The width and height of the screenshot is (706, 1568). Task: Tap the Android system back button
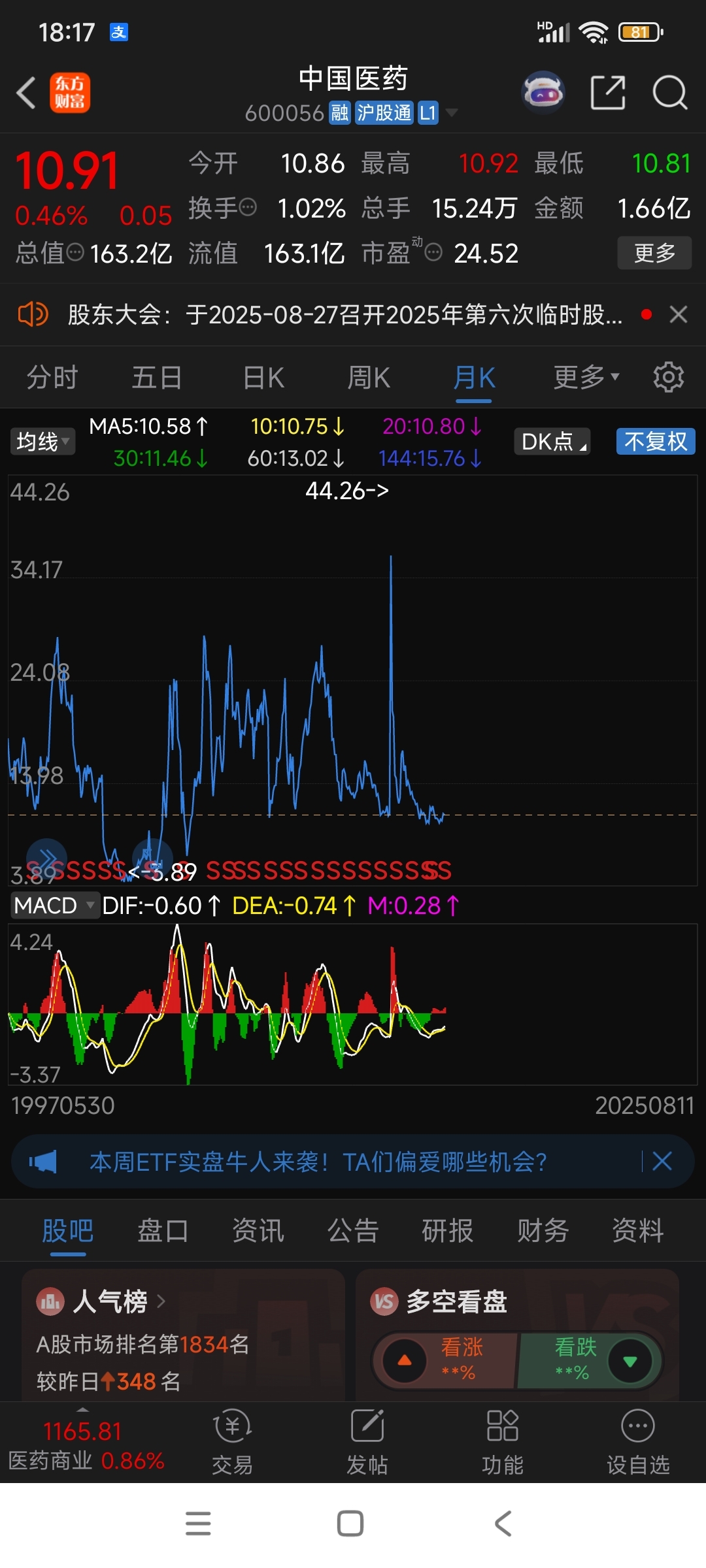coord(503,1524)
